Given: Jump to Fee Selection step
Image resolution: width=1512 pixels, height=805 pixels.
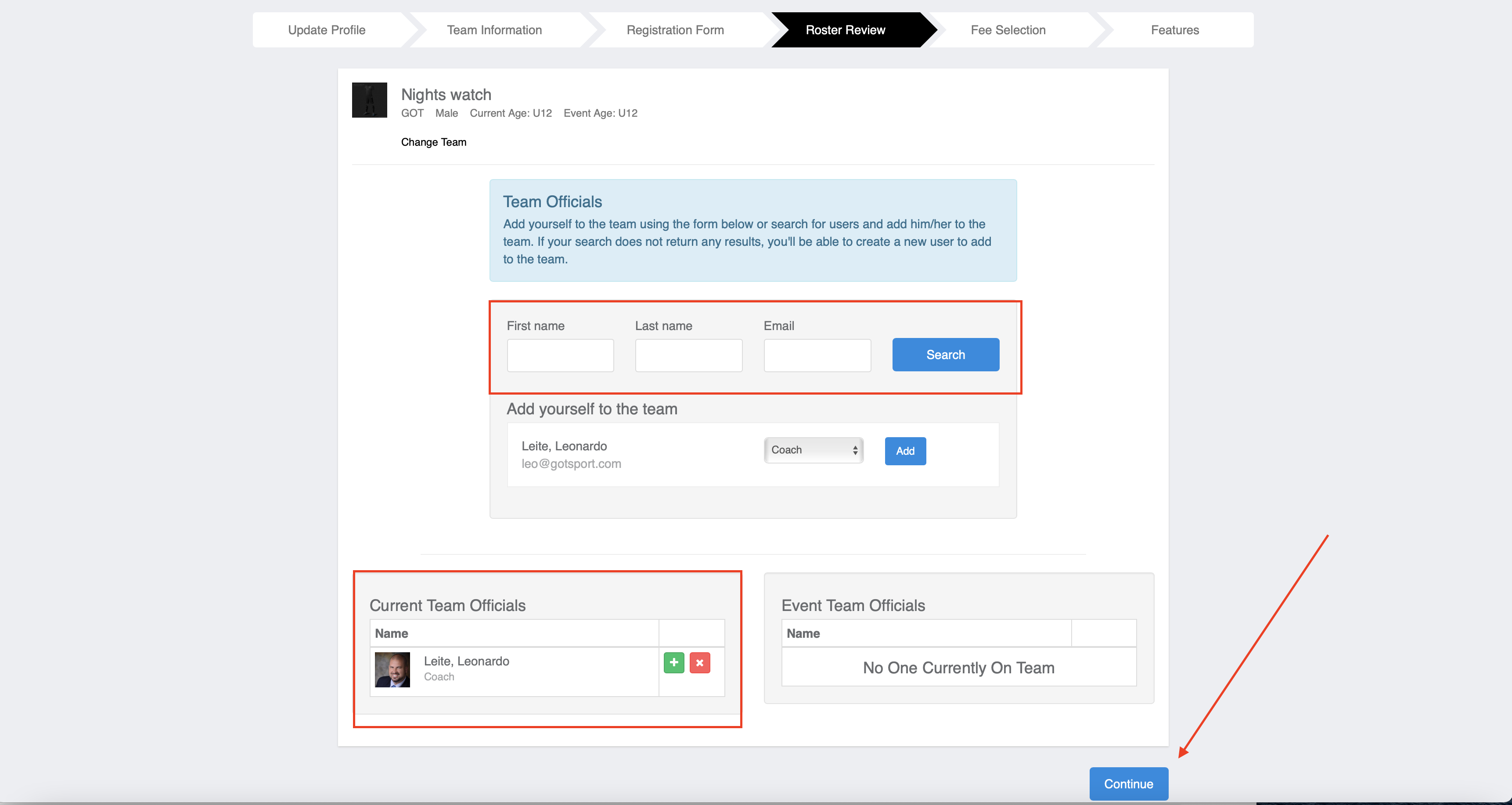Looking at the screenshot, I should 1008,30.
